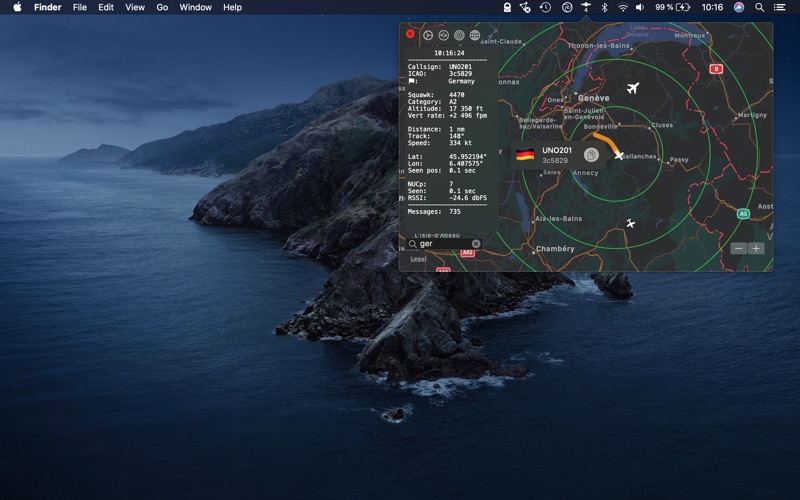Image resolution: width=800 pixels, height=500 pixels.
Task: Click the A5 highway shield on map
Action: coord(743,214)
